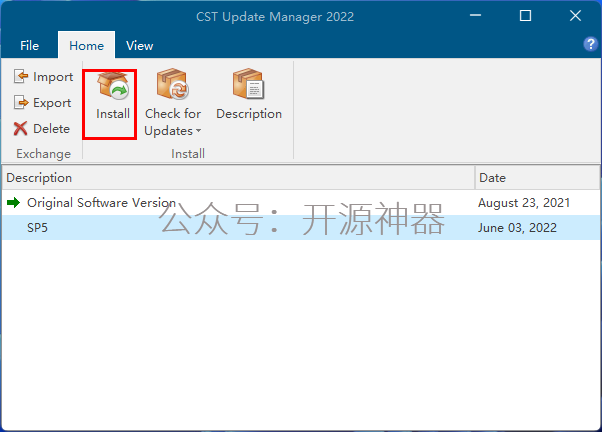Select the Original Software Version row

click(301, 202)
